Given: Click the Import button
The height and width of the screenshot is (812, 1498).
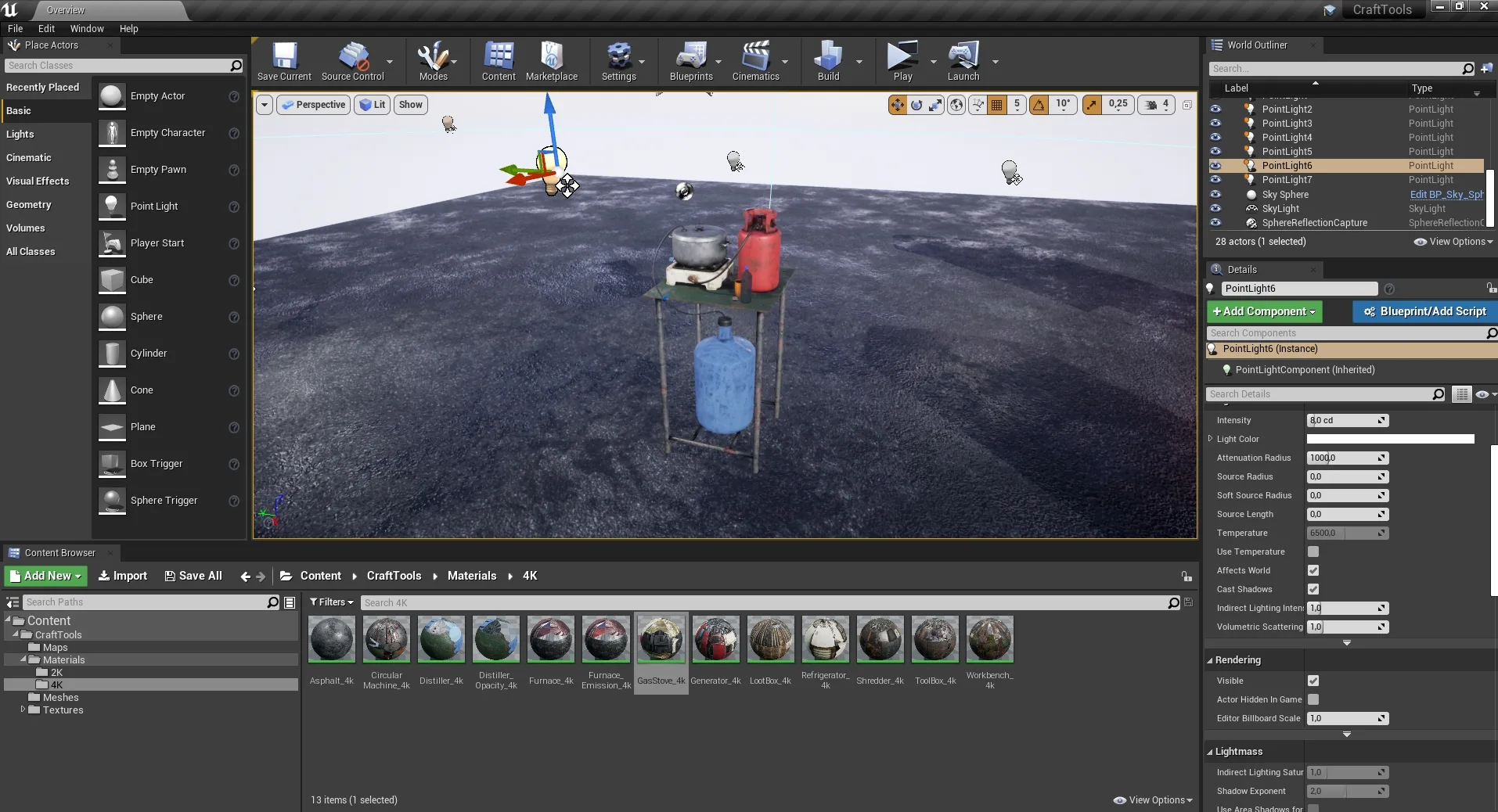Looking at the screenshot, I should [123, 576].
